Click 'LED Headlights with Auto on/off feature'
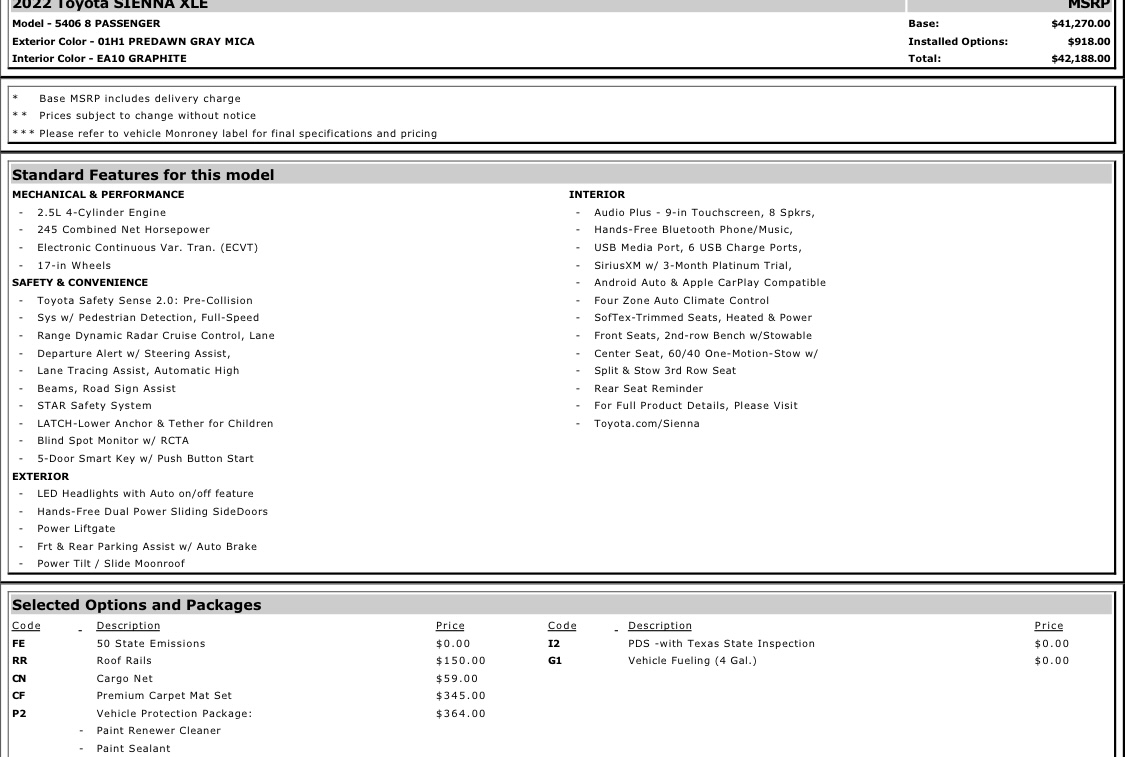 click(145, 494)
